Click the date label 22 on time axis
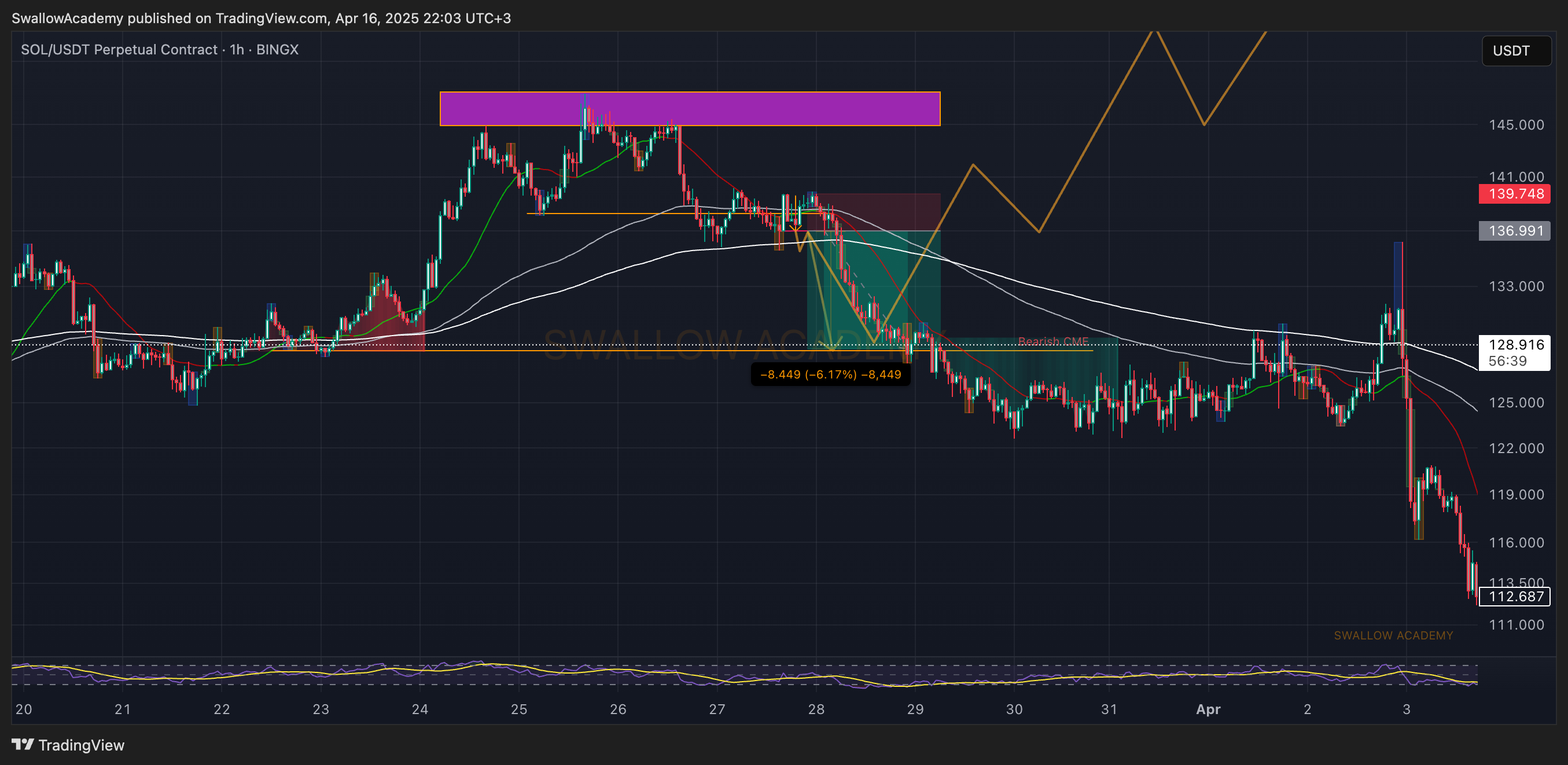 point(222,709)
